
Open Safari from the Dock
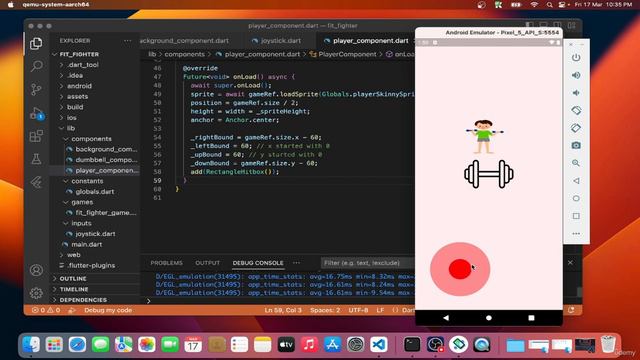click(77, 344)
